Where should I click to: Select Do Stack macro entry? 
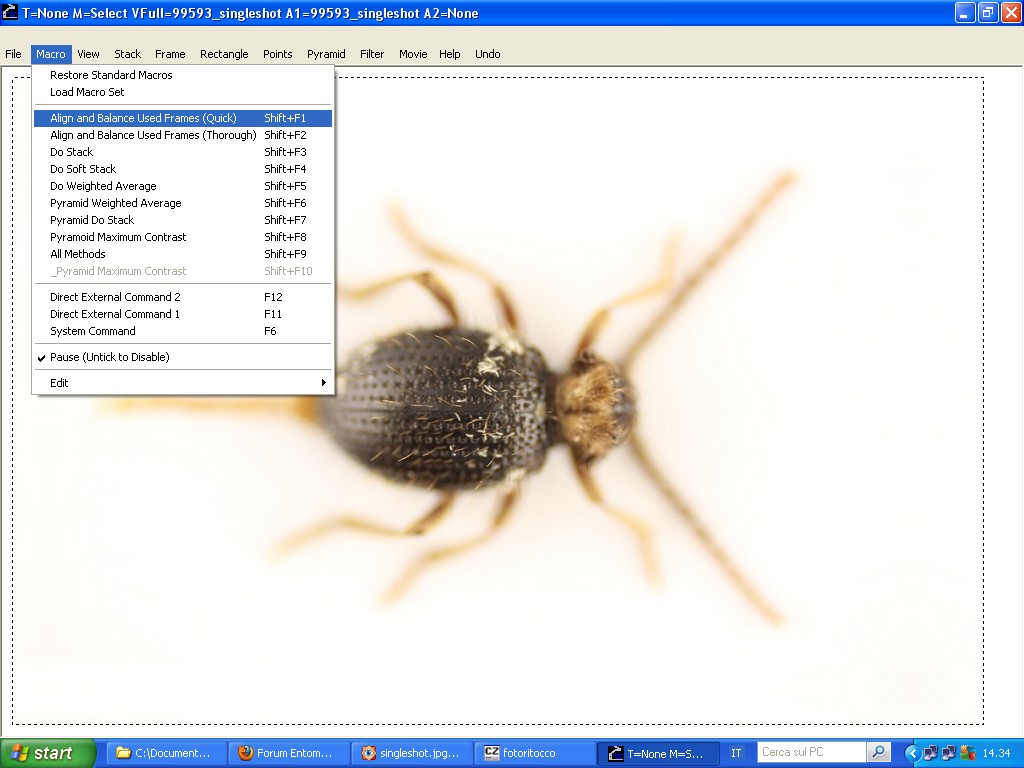tap(72, 152)
